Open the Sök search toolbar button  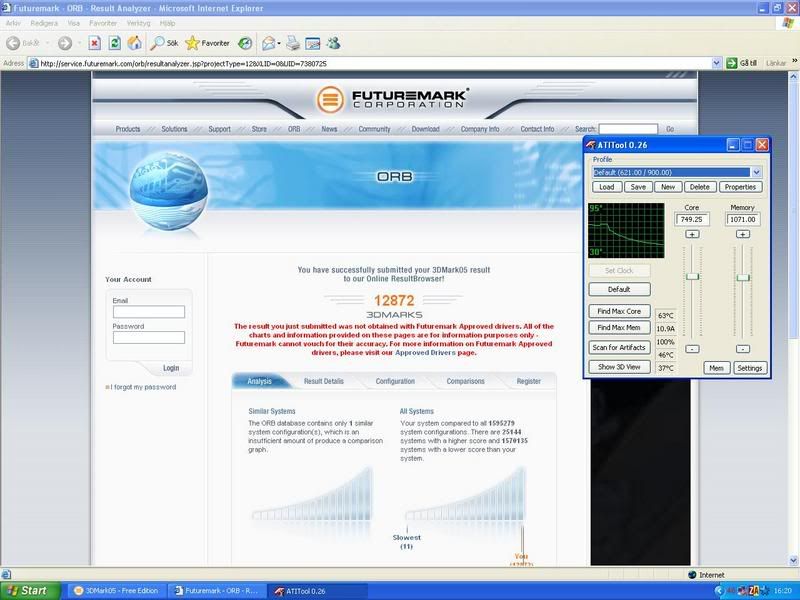pos(164,43)
